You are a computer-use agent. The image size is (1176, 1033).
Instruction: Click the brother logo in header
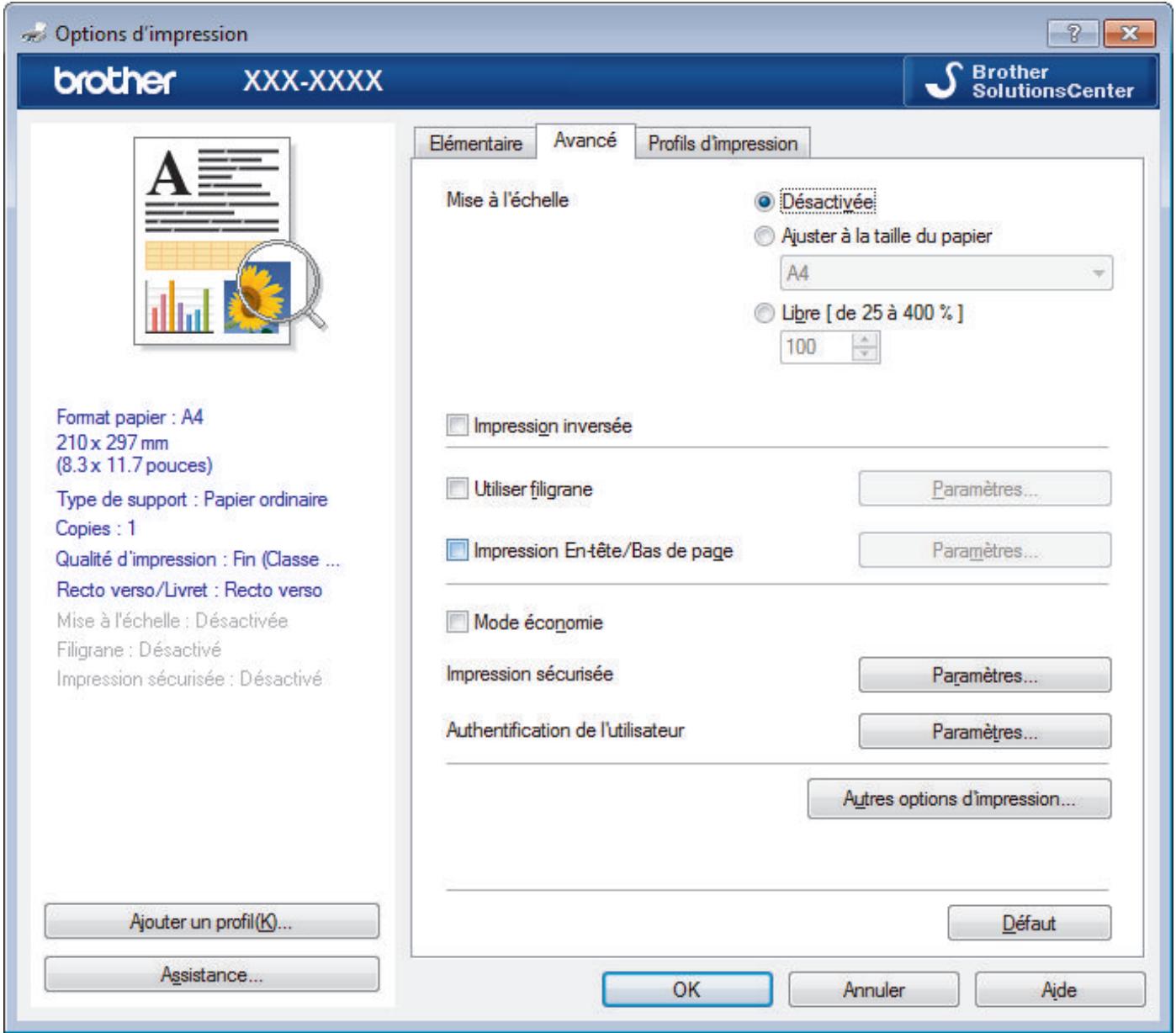pyautogui.click(x=114, y=81)
